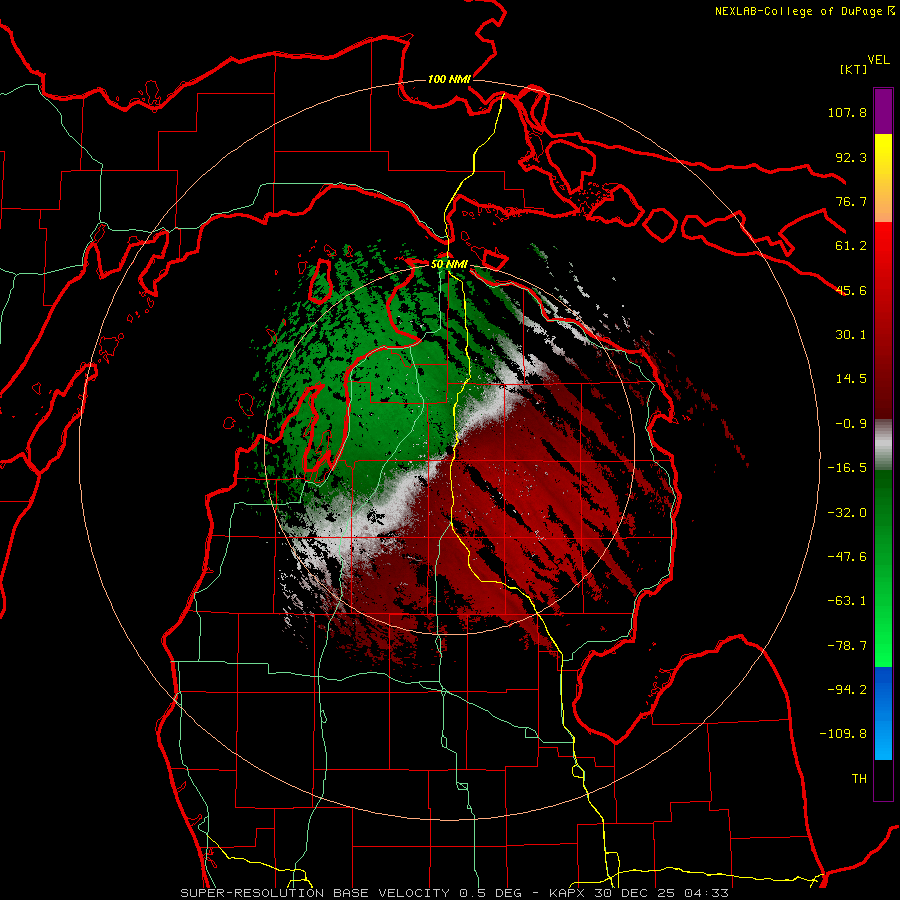Pick the bright red segment of the color bar
900x900 pixels.
coord(883,320)
